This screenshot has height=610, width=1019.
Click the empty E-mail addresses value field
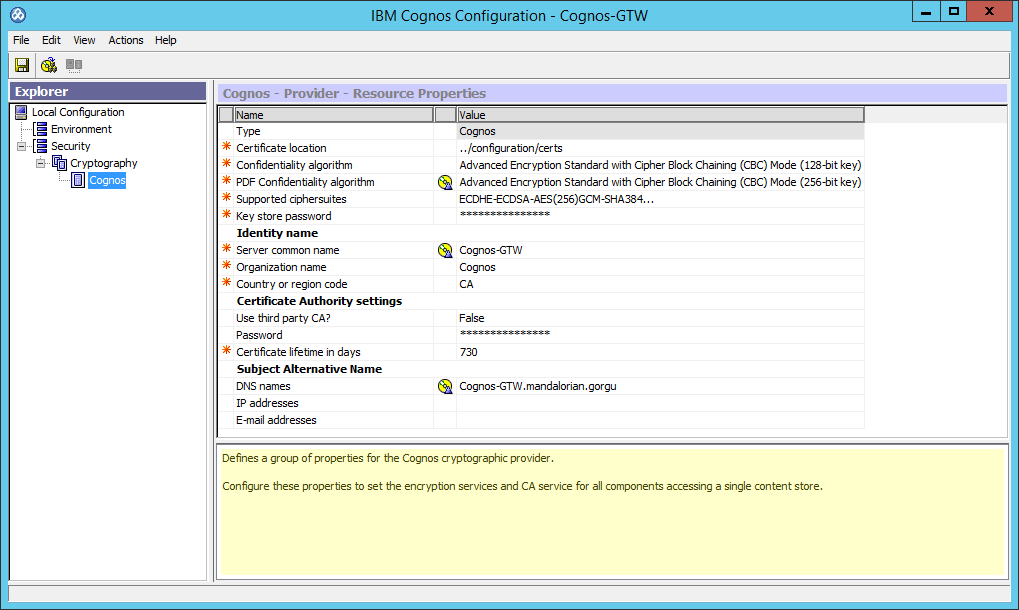[x=660, y=420]
